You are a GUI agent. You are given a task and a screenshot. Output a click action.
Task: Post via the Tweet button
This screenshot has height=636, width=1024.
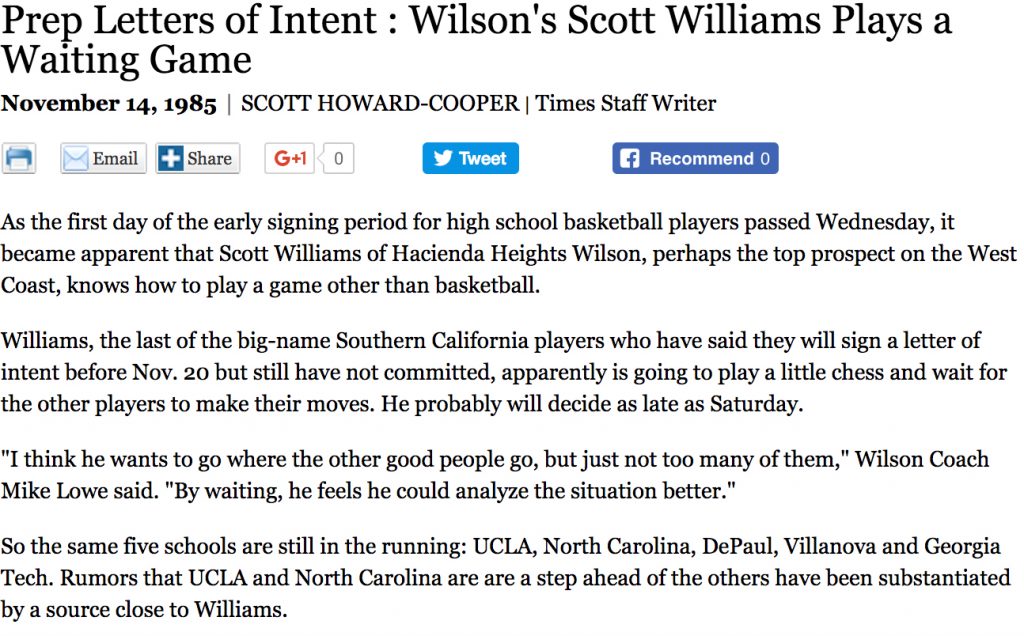click(470, 158)
